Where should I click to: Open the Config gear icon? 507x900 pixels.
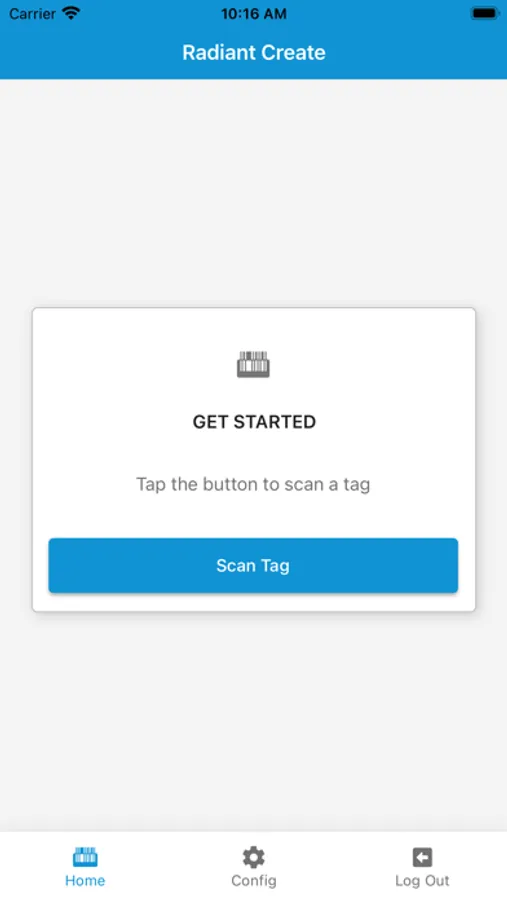(253, 857)
